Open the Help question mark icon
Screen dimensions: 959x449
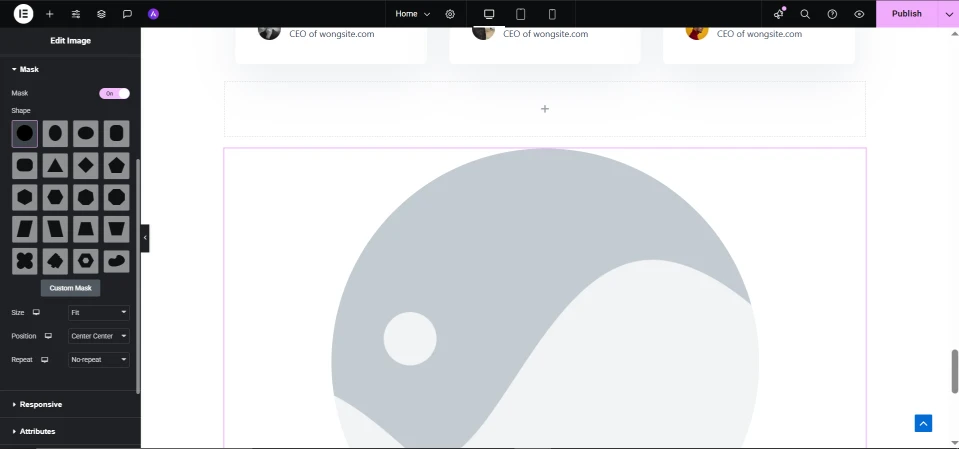(832, 14)
